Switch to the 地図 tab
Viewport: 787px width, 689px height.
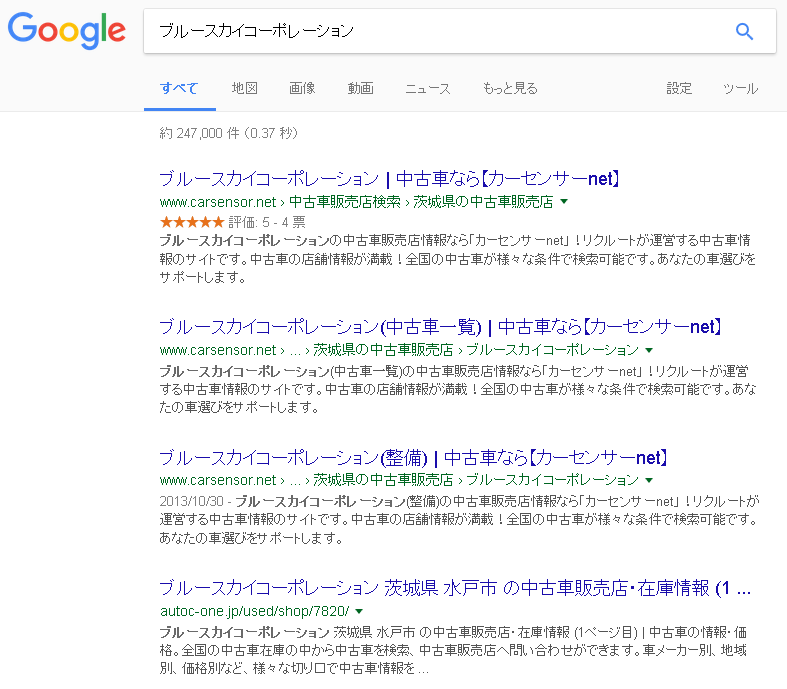244,88
